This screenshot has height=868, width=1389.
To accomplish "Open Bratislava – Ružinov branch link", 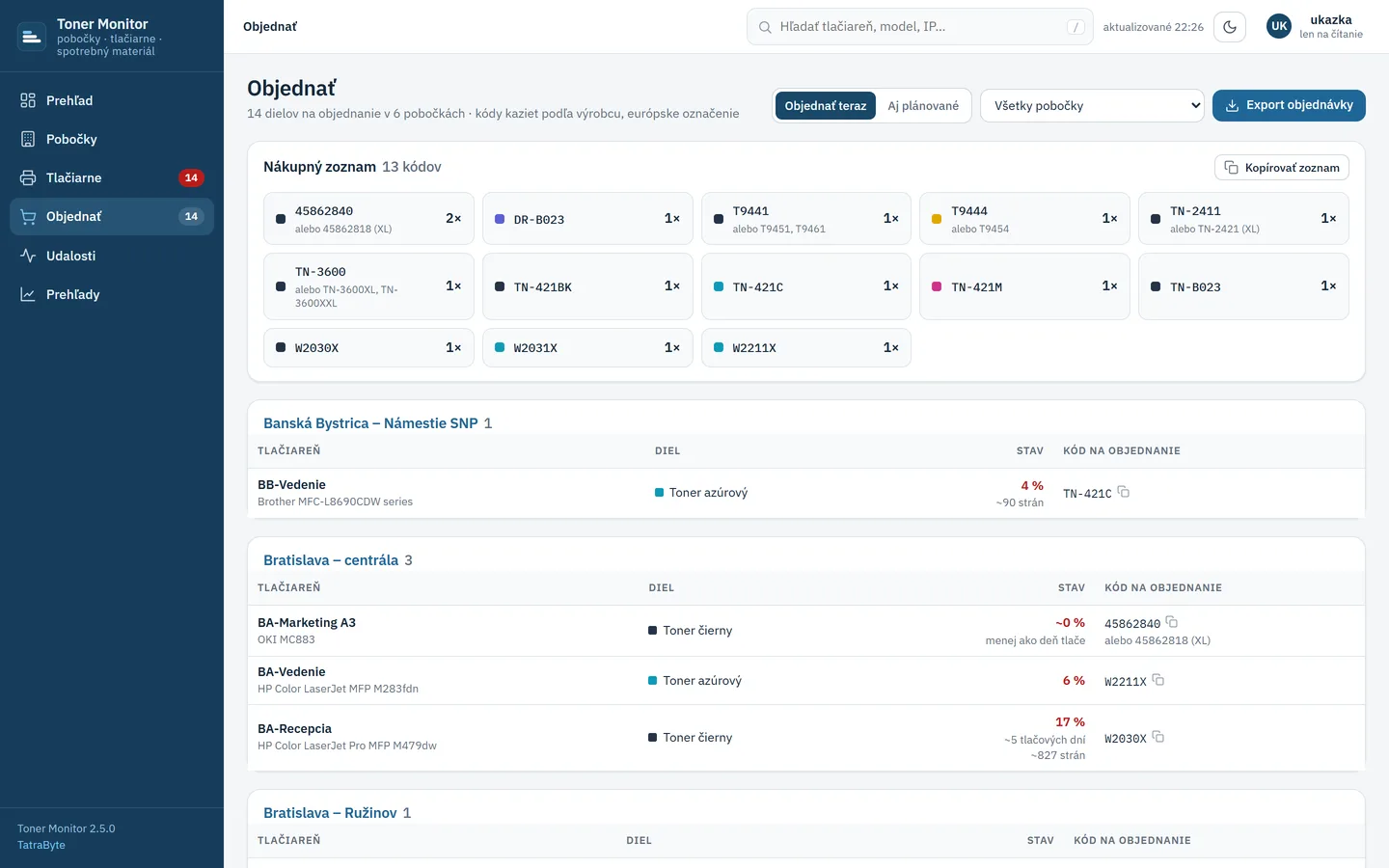I will click(x=330, y=813).
